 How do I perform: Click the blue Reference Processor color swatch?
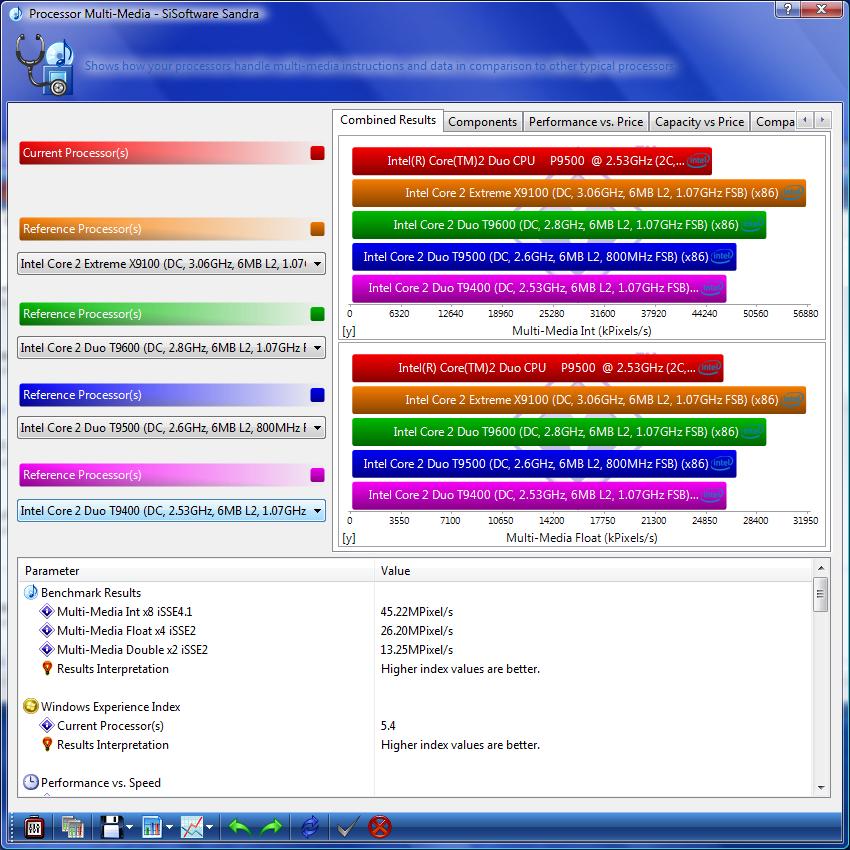coord(318,395)
